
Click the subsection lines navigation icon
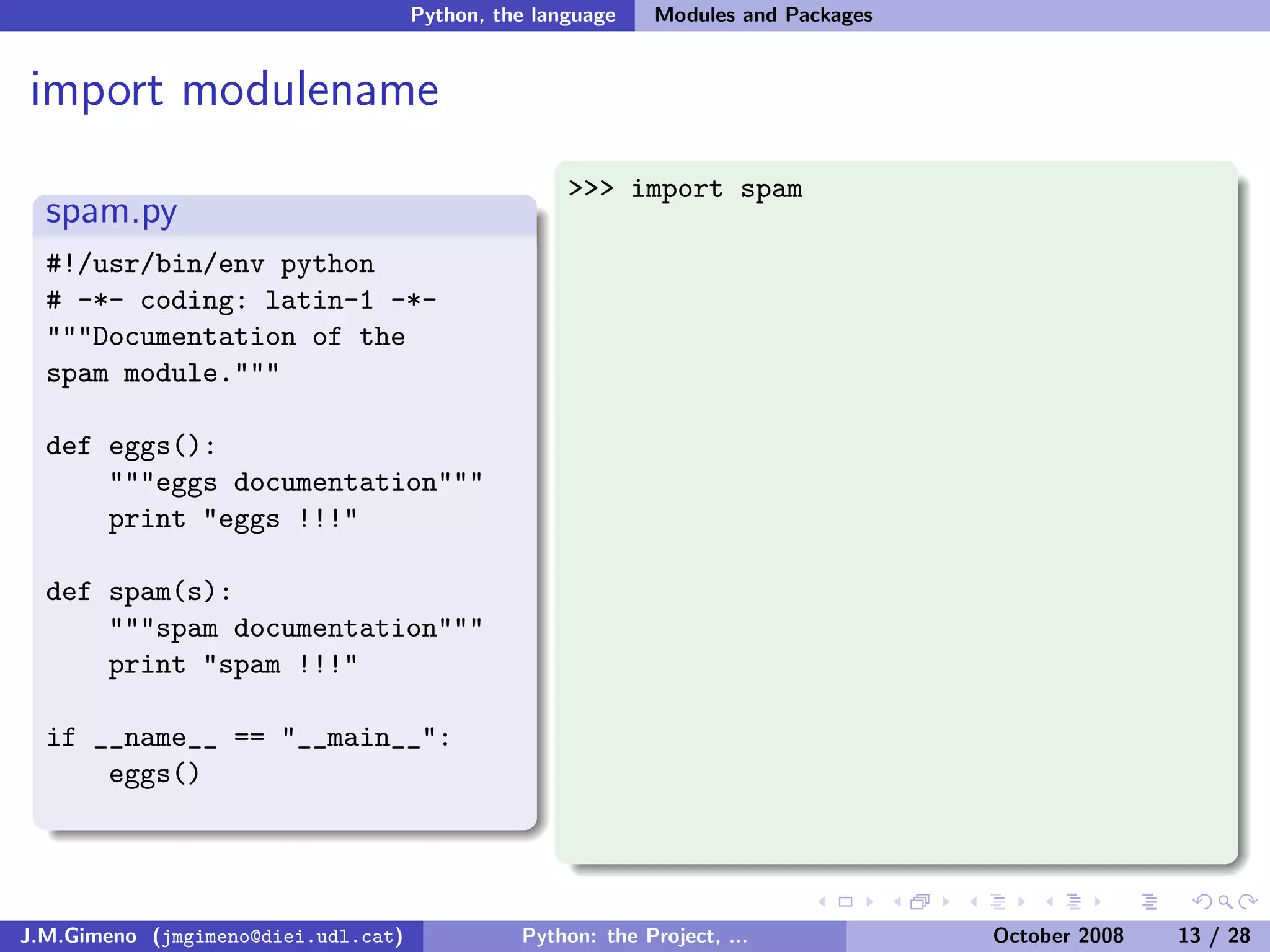pyautogui.click(x=998, y=902)
